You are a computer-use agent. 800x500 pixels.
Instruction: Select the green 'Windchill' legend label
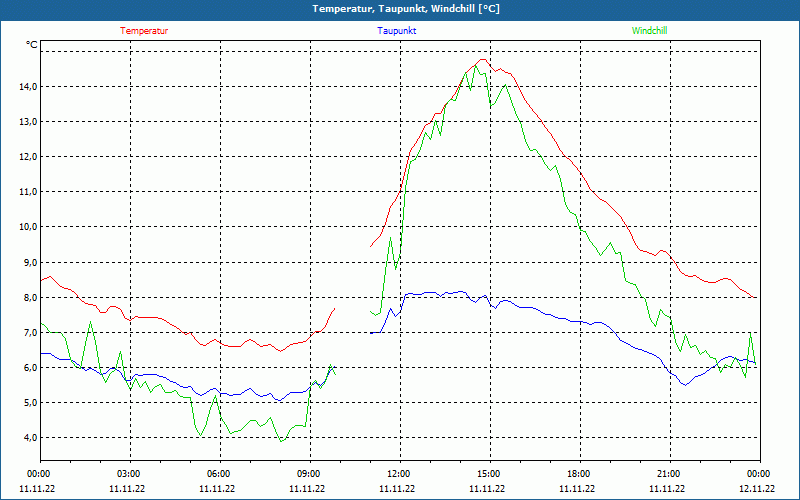click(x=649, y=31)
